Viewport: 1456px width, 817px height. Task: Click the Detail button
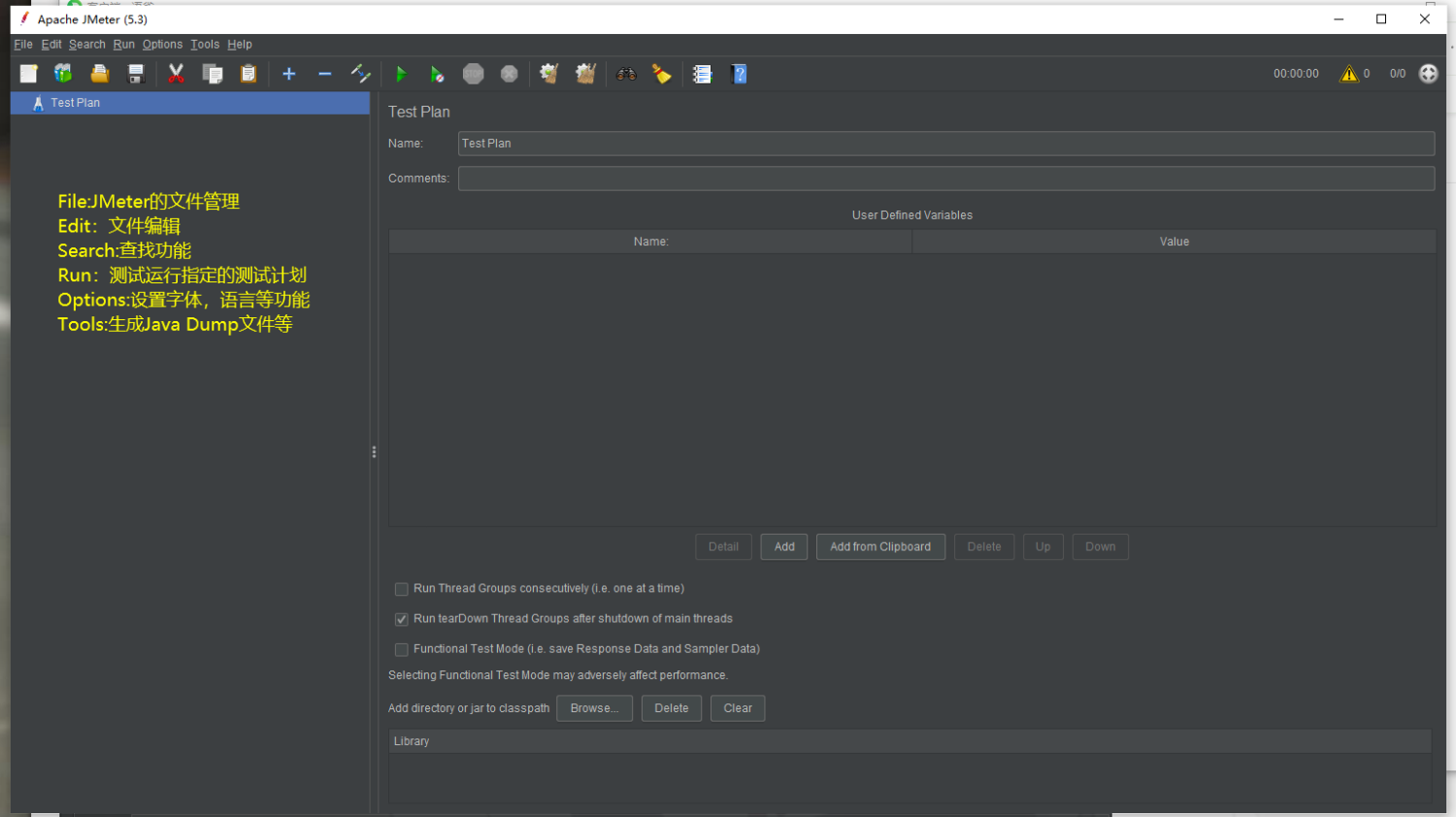point(723,547)
